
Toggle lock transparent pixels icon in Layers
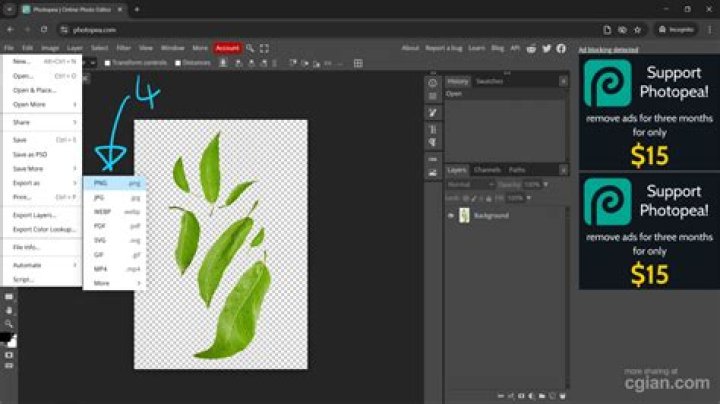465,199
